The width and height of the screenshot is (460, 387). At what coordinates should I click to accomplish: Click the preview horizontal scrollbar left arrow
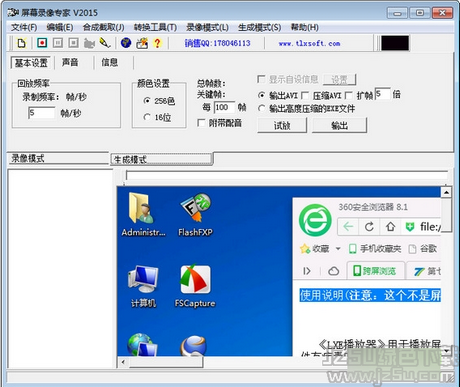click(x=123, y=362)
